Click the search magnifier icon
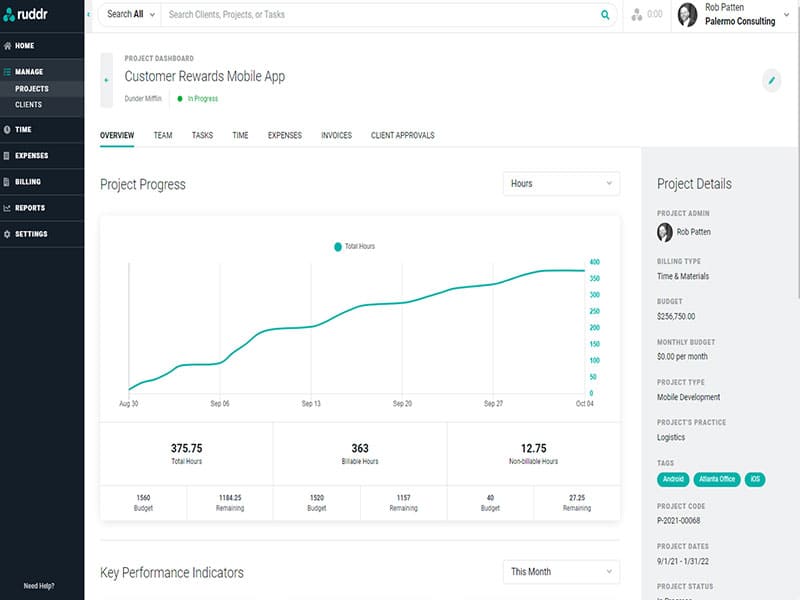800x600 pixels. click(605, 15)
